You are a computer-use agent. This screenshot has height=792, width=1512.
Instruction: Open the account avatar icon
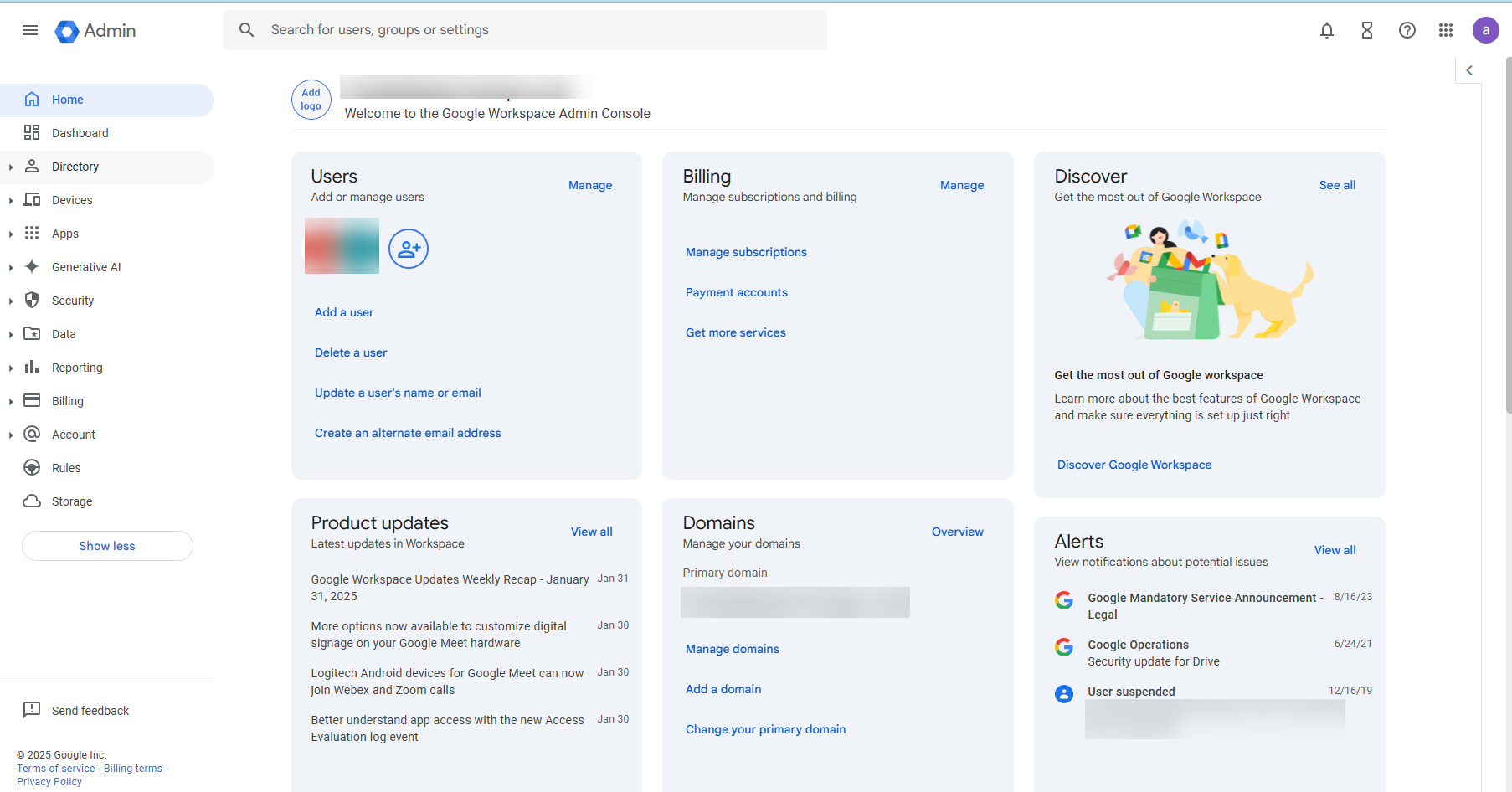(1485, 30)
